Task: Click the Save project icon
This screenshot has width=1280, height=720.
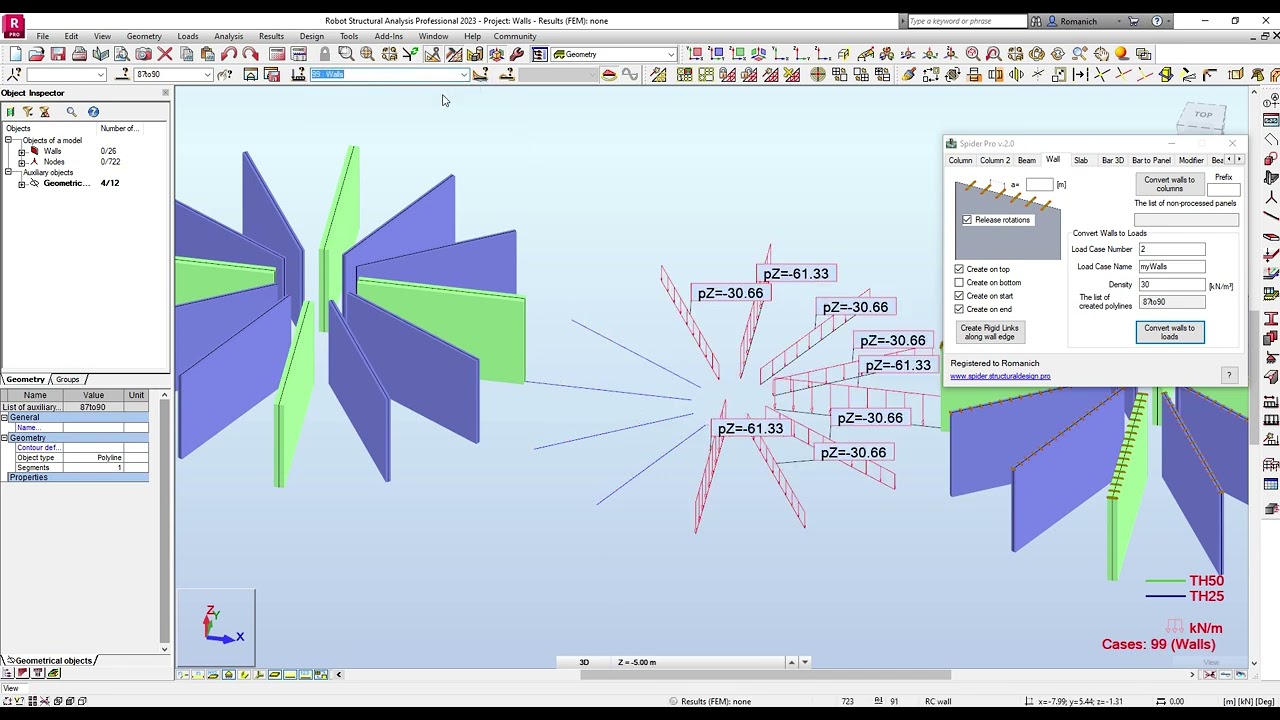Action: (x=58, y=54)
